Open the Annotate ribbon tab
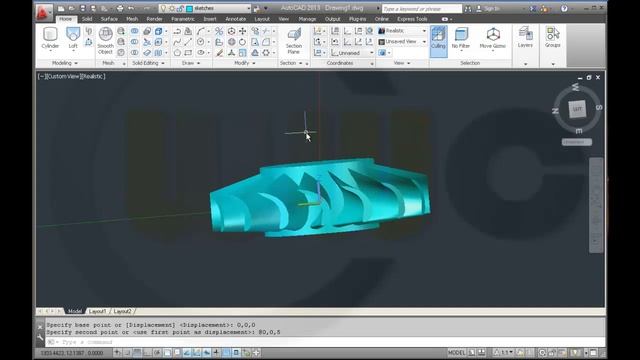640x360 pixels. 236,19
